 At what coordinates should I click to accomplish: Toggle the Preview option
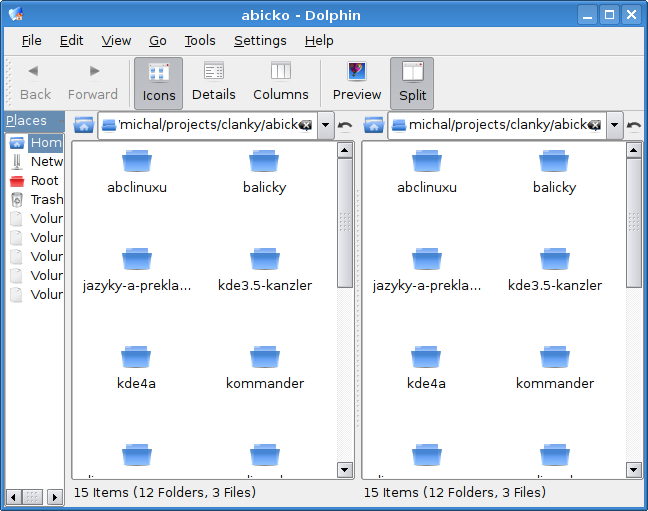point(357,83)
